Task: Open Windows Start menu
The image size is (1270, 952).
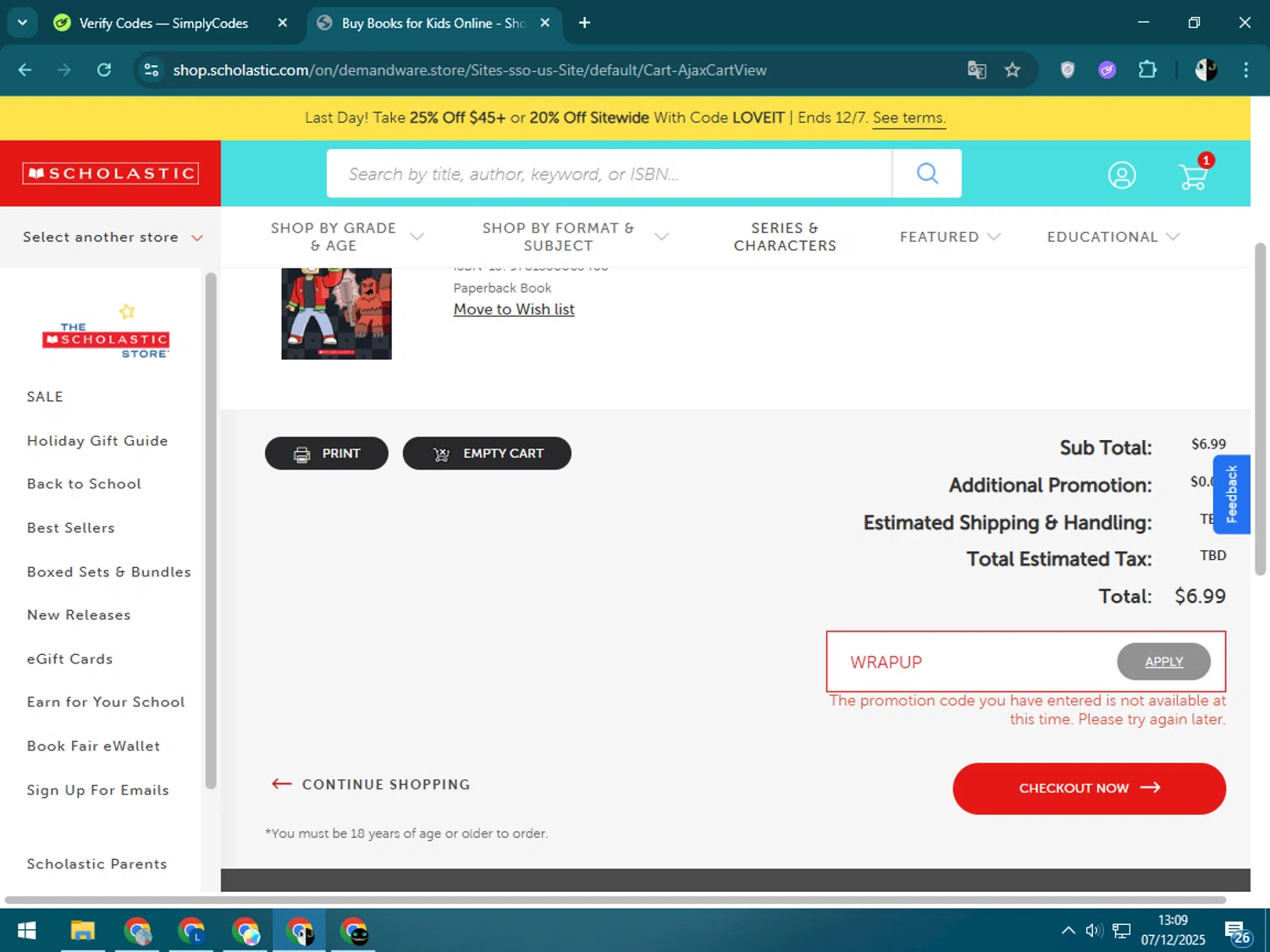Action: point(27,932)
